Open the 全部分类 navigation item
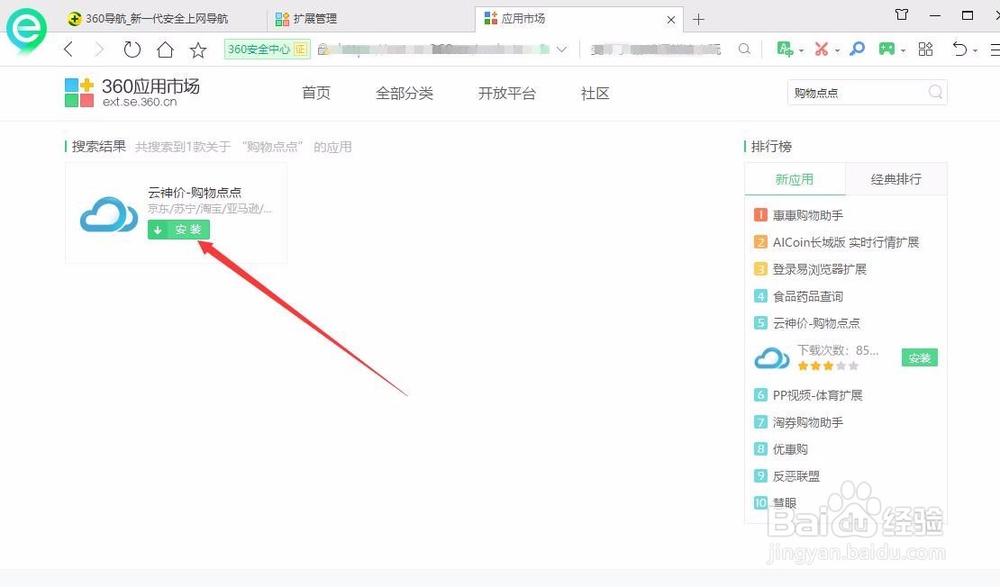Viewport: 1000px width, 587px height. point(404,93)
